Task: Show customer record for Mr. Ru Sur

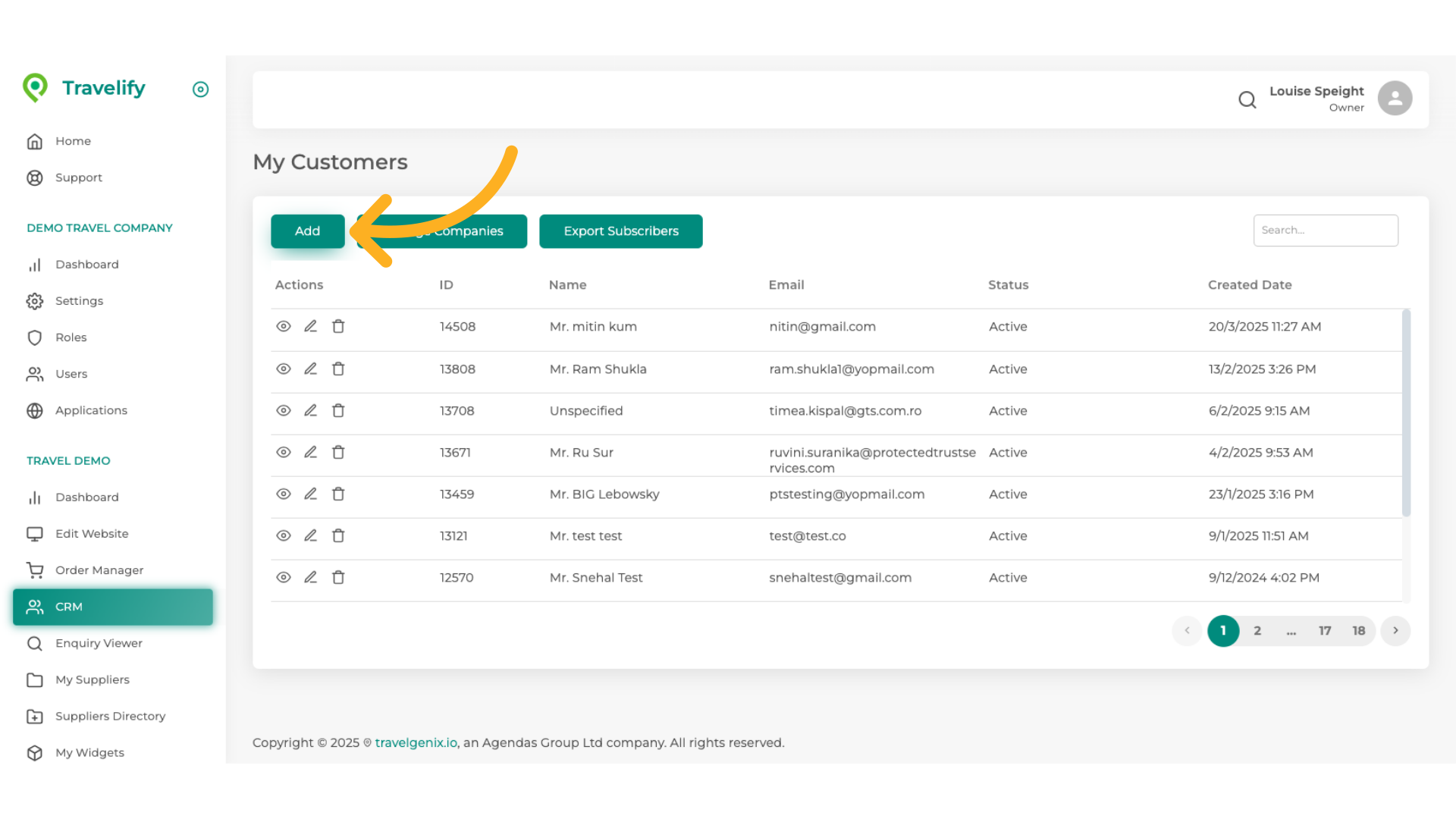Action: (x=283, y=452)
